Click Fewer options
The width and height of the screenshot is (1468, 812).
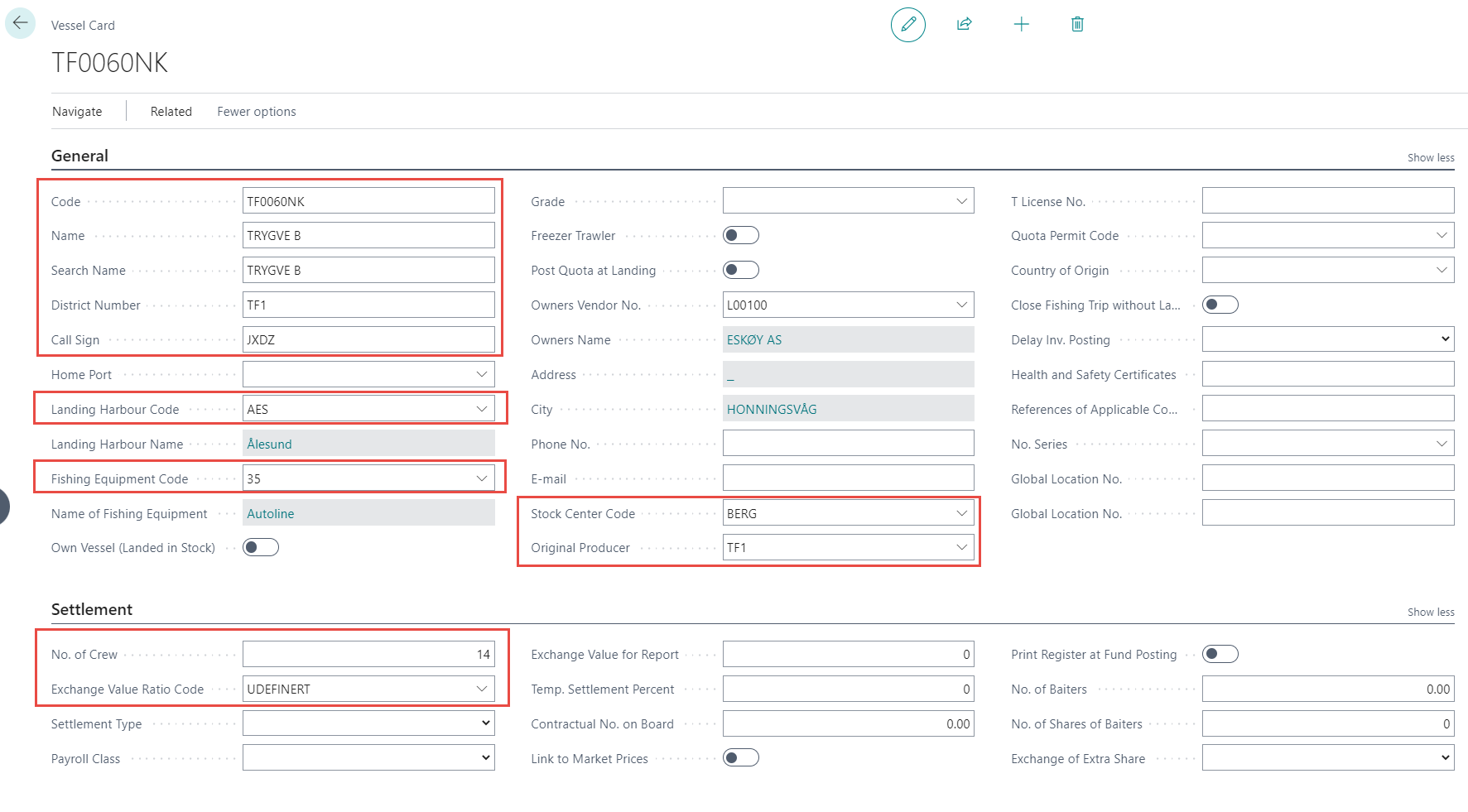click(256, 112)
